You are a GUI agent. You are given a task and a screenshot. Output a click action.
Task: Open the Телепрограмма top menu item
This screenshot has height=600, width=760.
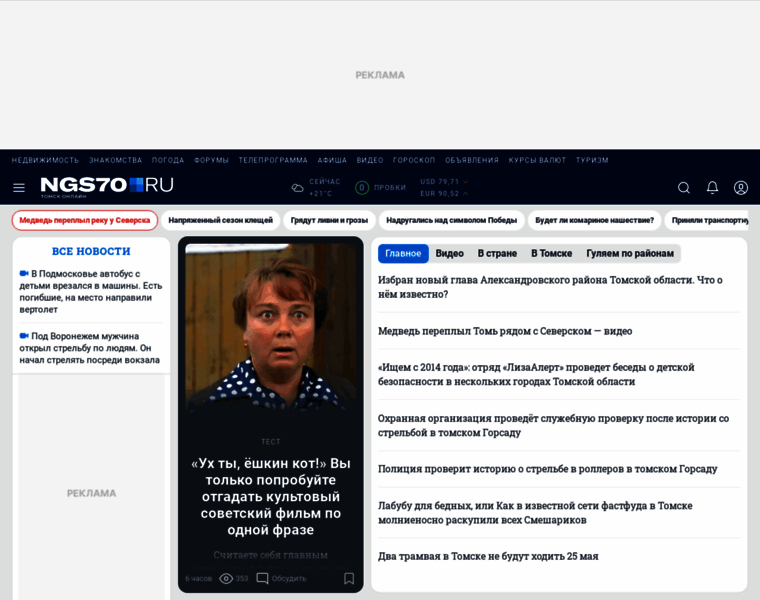[x=273, y=160]
